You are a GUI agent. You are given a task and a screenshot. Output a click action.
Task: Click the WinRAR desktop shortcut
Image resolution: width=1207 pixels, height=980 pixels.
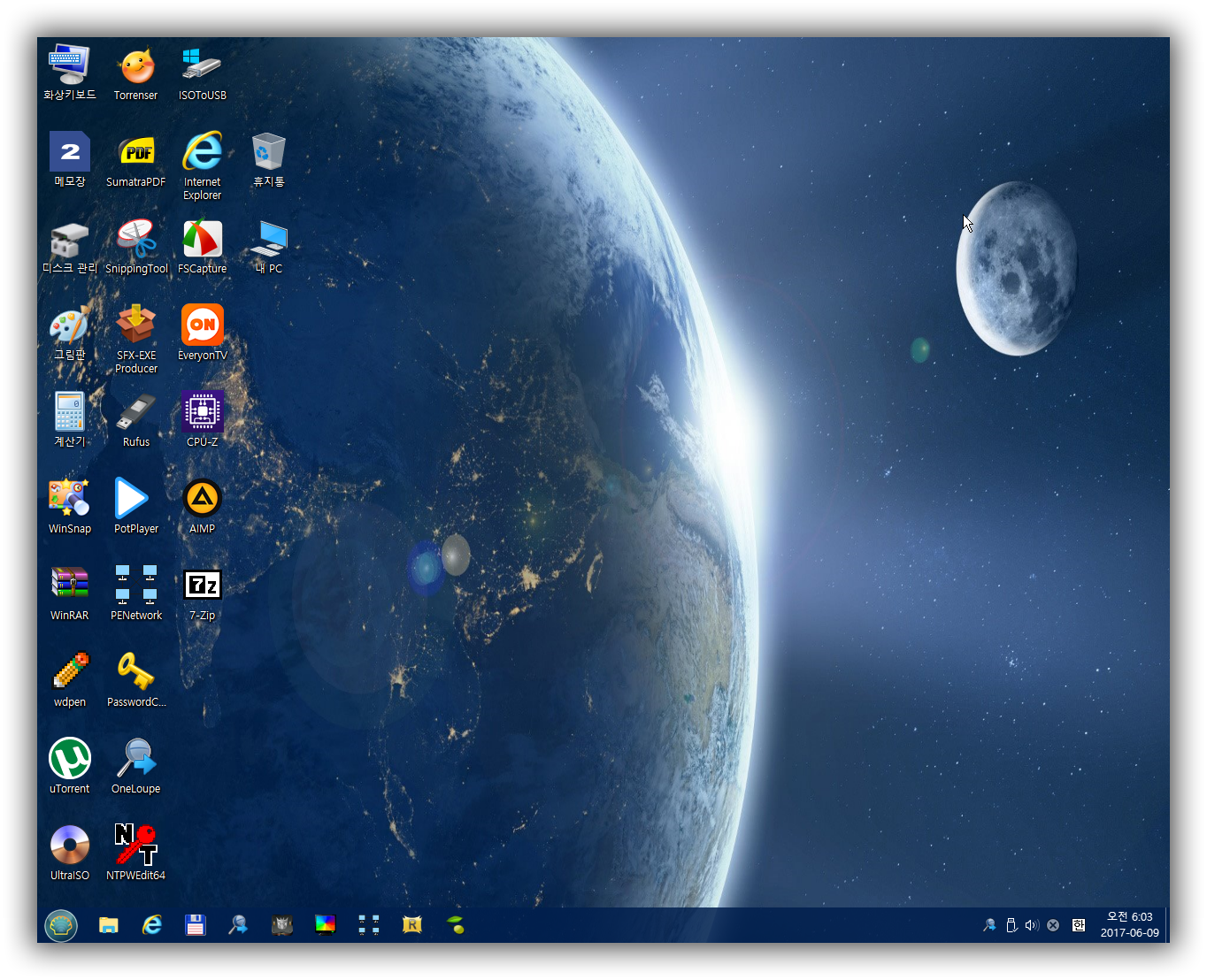70,592
